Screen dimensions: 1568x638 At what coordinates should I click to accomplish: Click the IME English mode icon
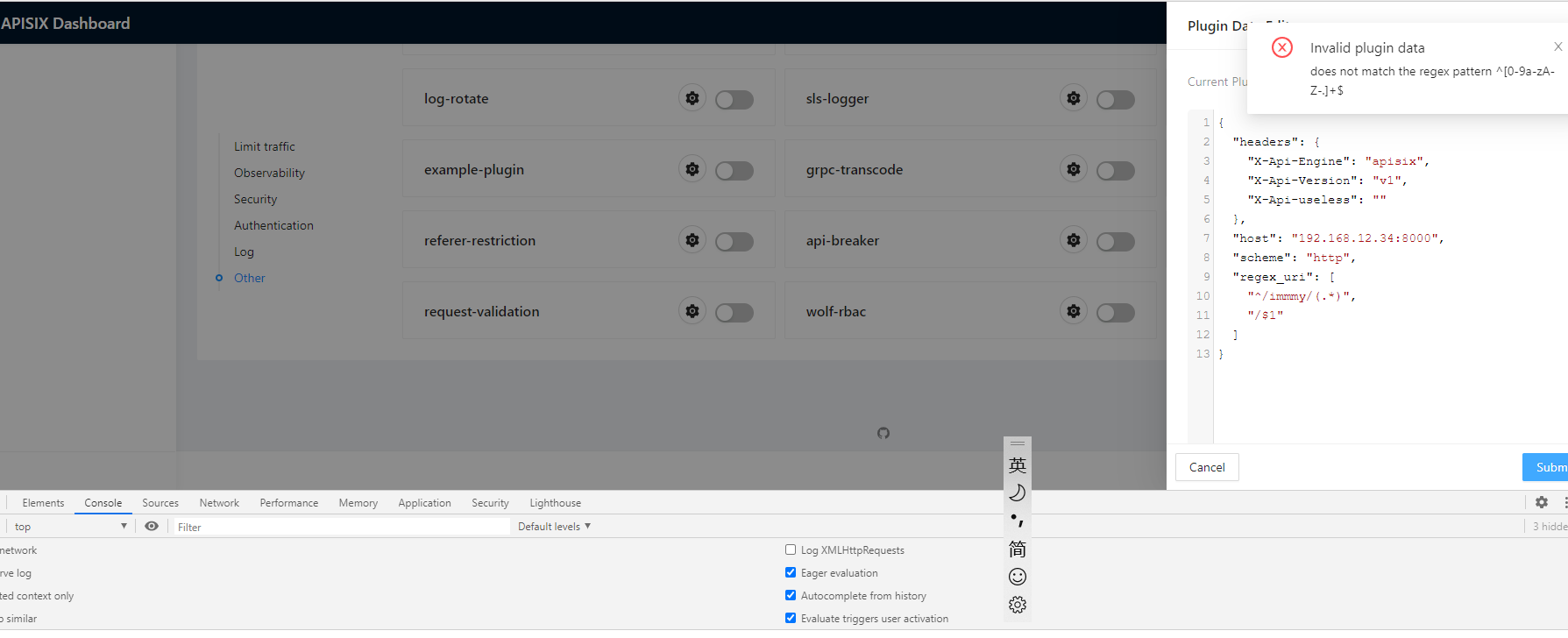(x=1017, y=465)
